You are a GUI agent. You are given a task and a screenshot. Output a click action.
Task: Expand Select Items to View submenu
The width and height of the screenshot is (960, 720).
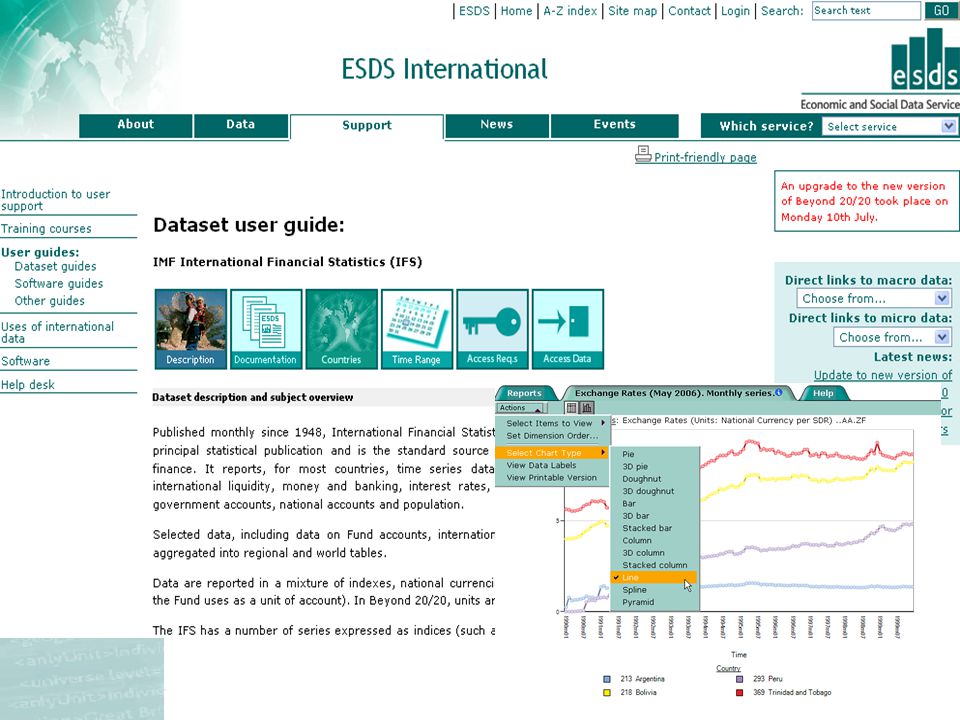tap(553, 423)
